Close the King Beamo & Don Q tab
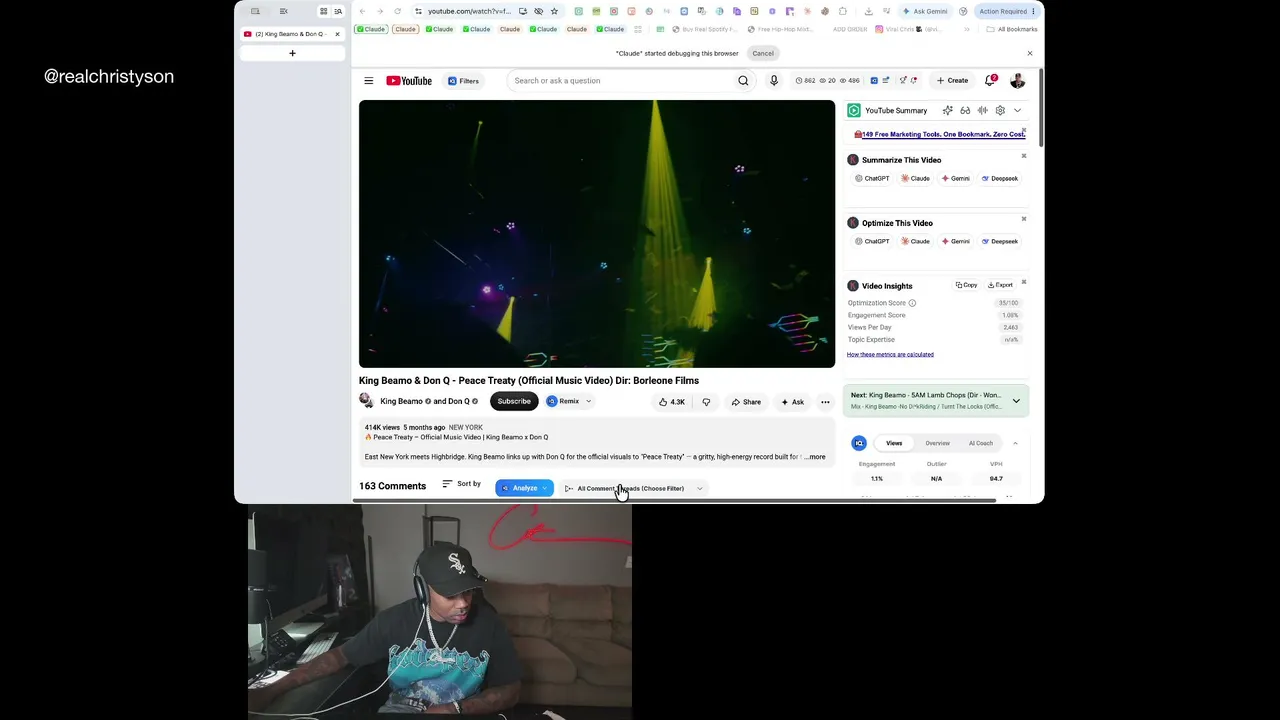Image resolution: width=1280 pixels, height=720 pixels. click(x=337, y=34)
